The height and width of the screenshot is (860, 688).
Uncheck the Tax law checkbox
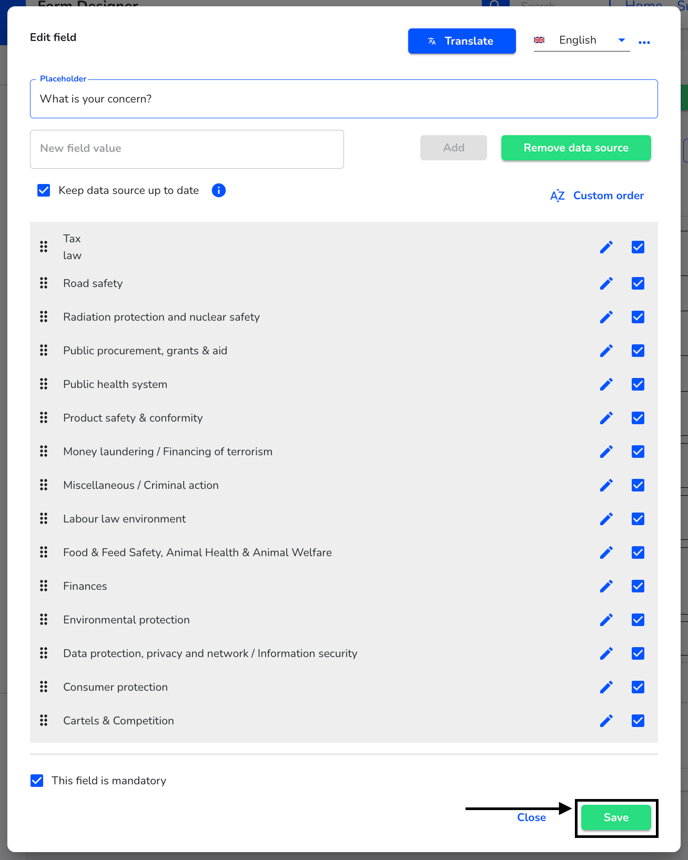(638, 247)
